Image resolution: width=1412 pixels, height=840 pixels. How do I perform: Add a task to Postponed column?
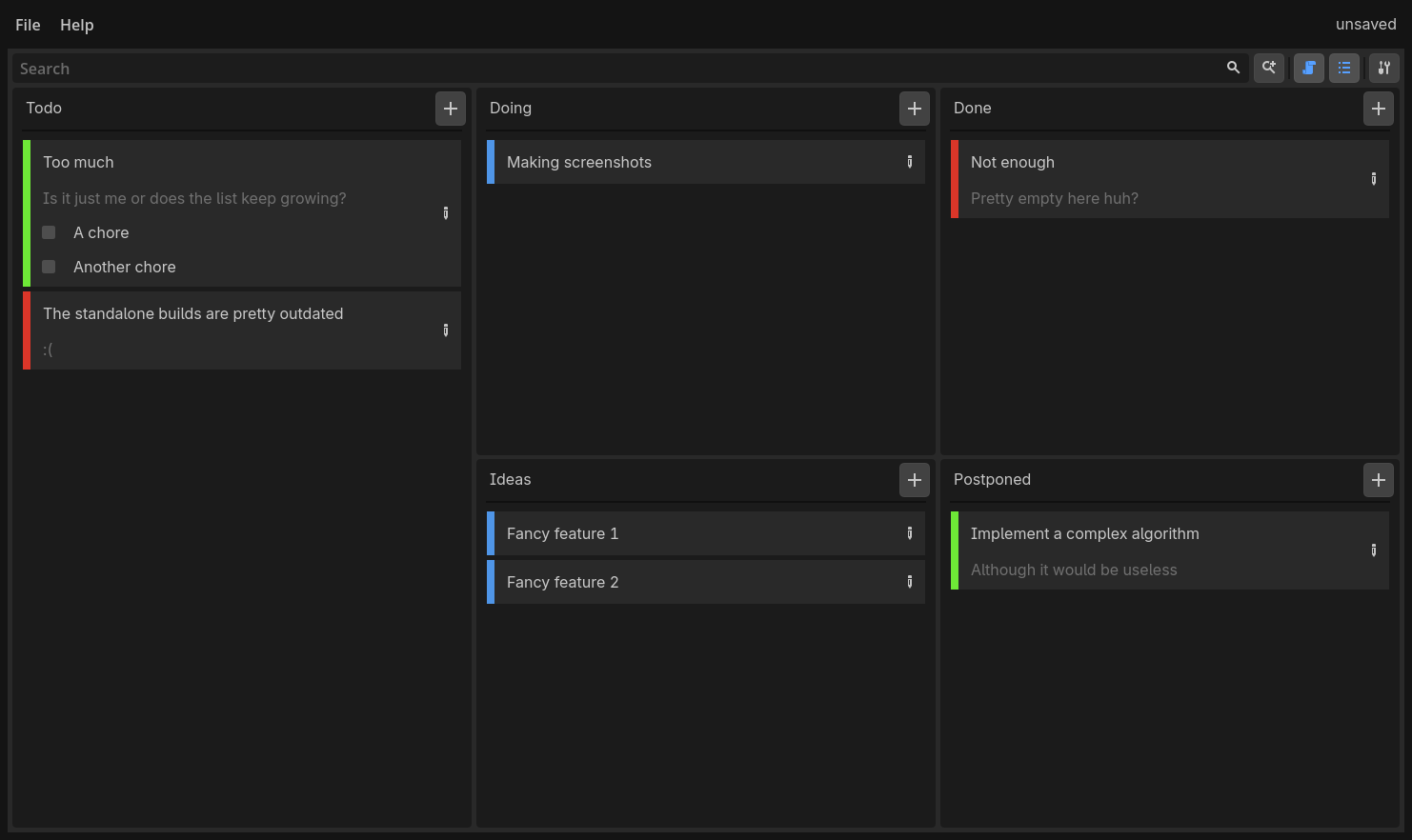coord(1379,480)
